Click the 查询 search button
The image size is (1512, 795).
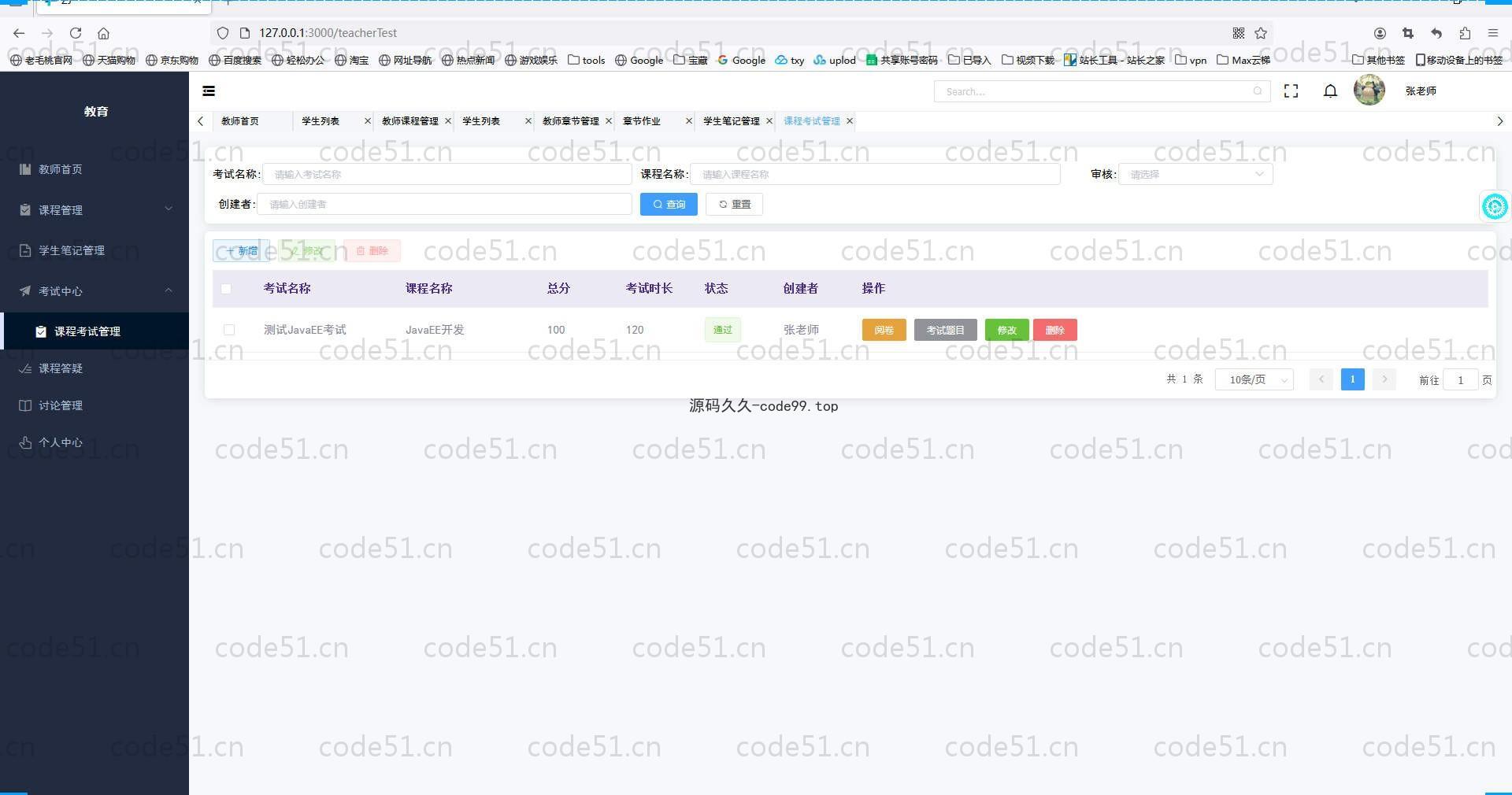tap(669, 205)
